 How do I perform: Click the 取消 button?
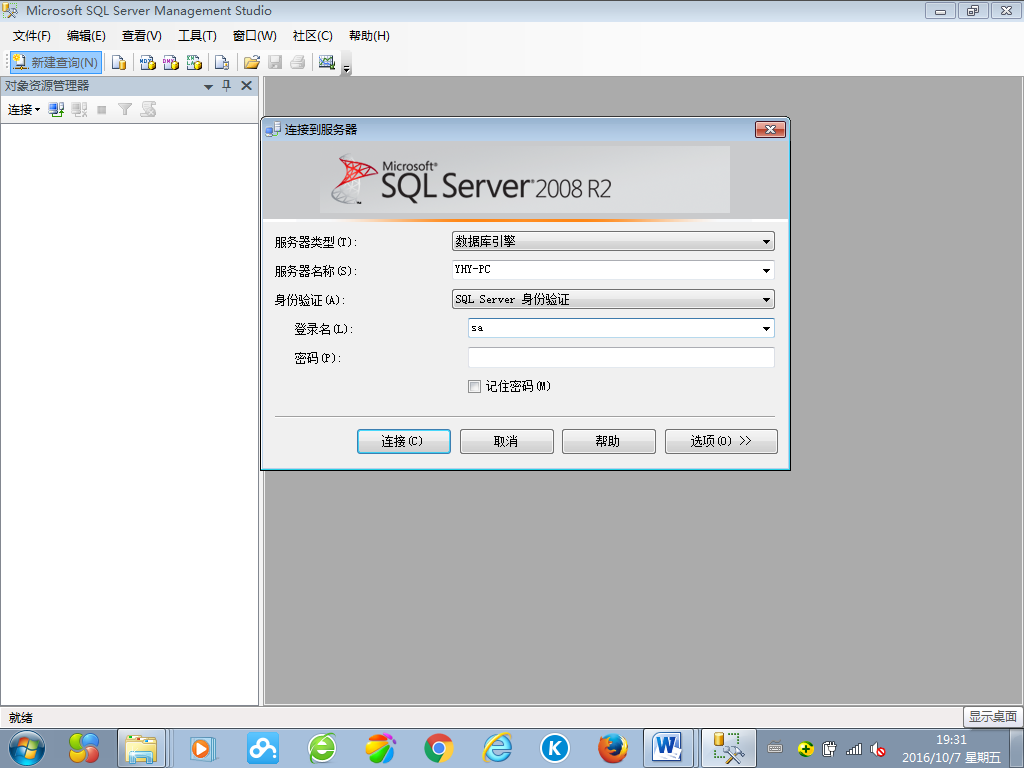[x=506, y=441]
